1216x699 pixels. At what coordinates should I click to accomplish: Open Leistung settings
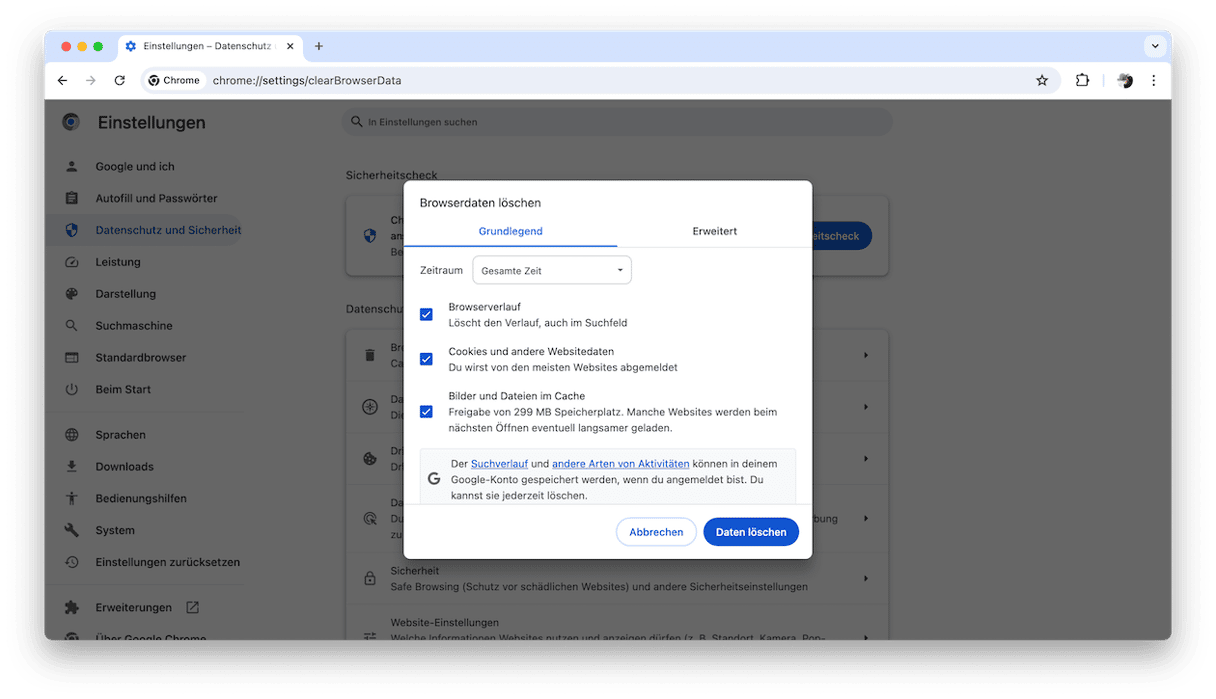point(118,262)
